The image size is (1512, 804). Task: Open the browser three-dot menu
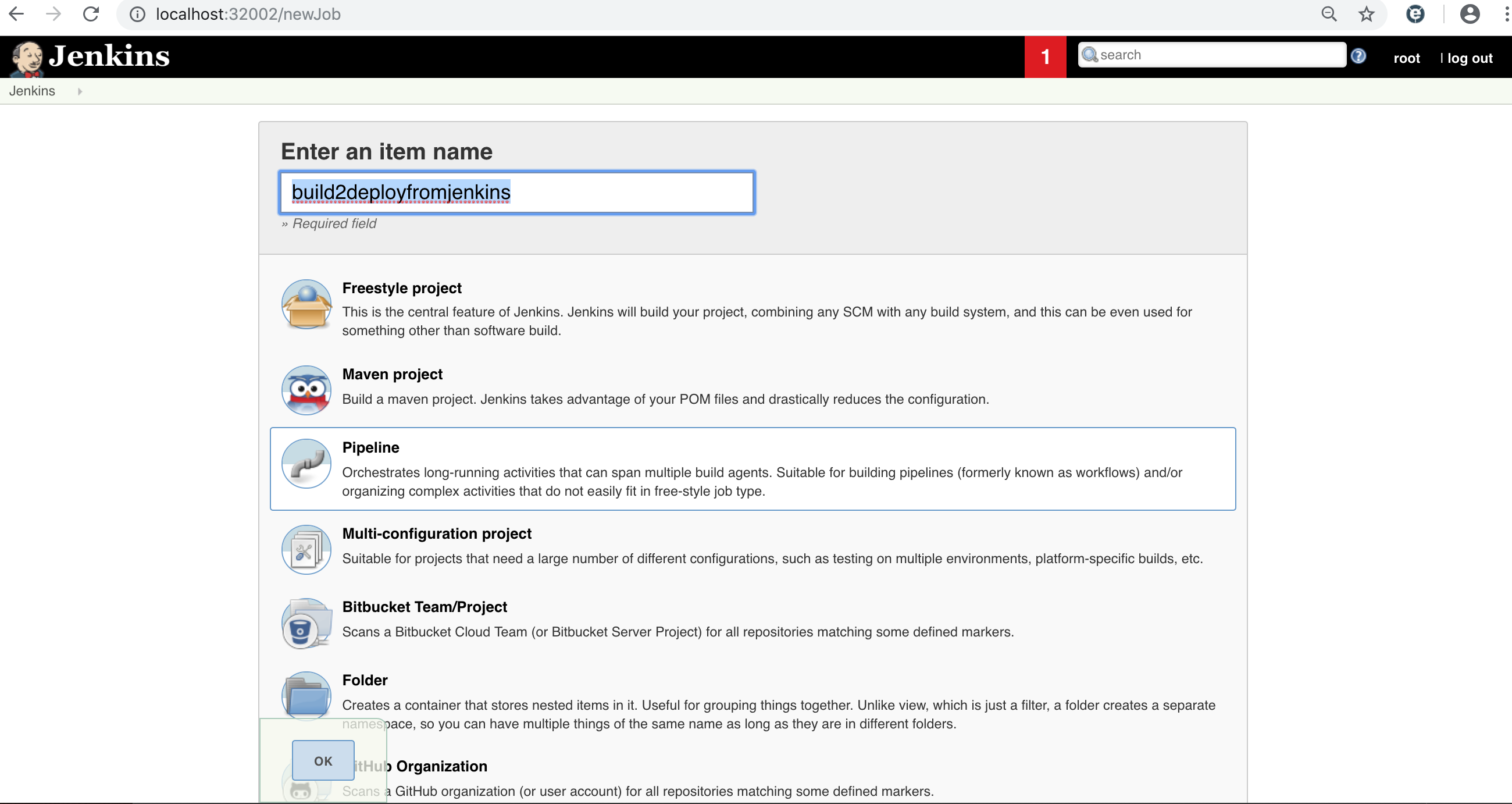pos(1506,14)
